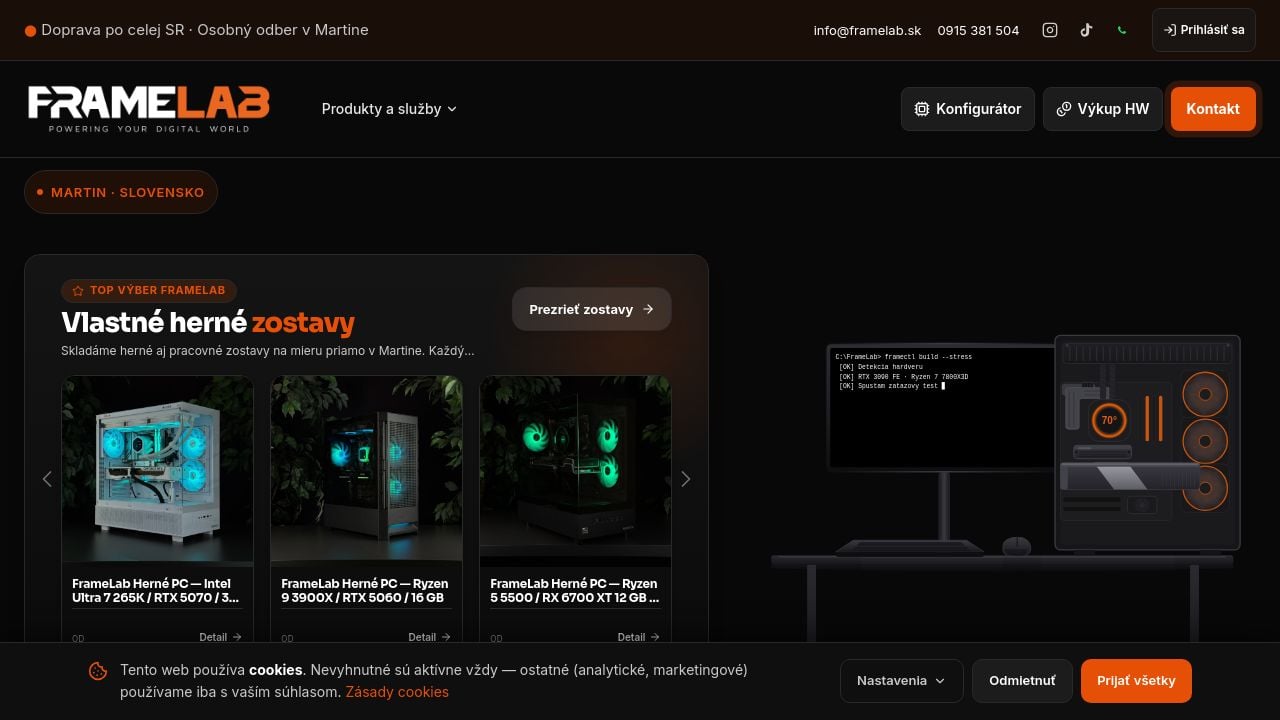Image resolution: width=1280 pixels, height=720 pixels.
Task: Open the Prihlásiť sa login button
Action: point(1204,30)
